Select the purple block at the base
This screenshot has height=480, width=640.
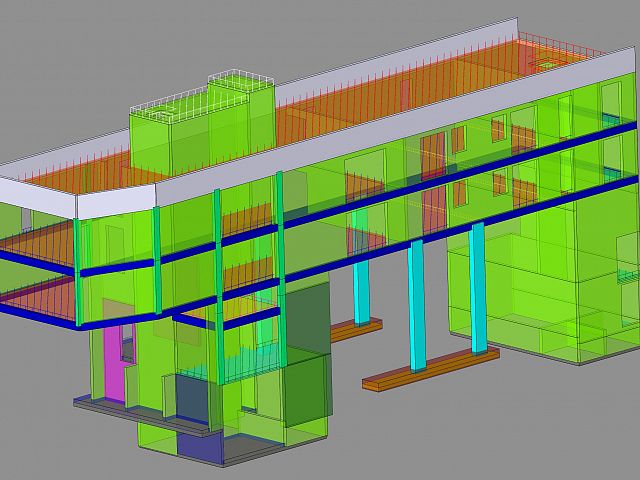[200, 446]
